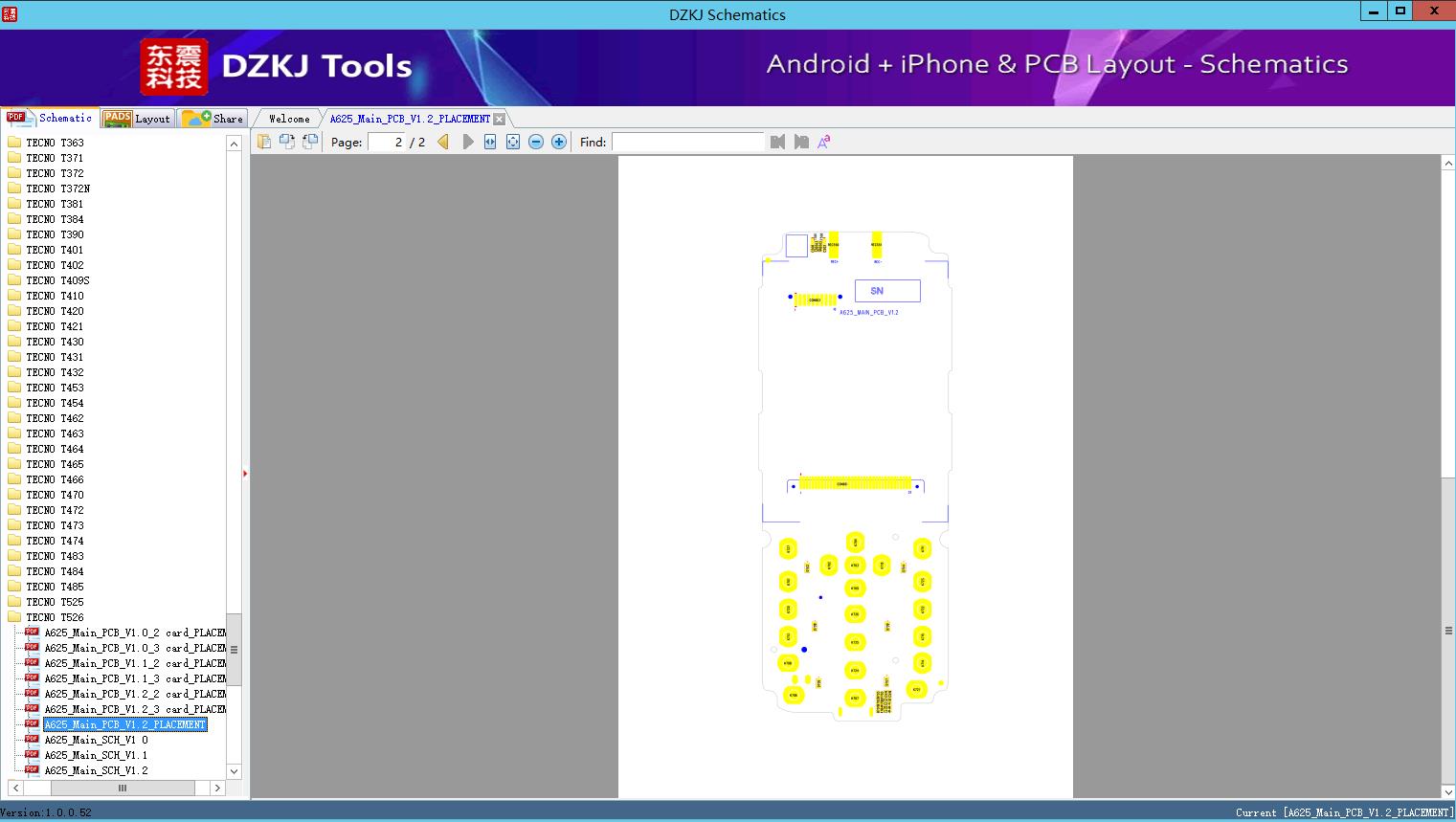Image resolution: width=1456 pixels, height=822 pixels.
Task: Click the red collapse sidebar arrow
Action: [x=245, y=474]
